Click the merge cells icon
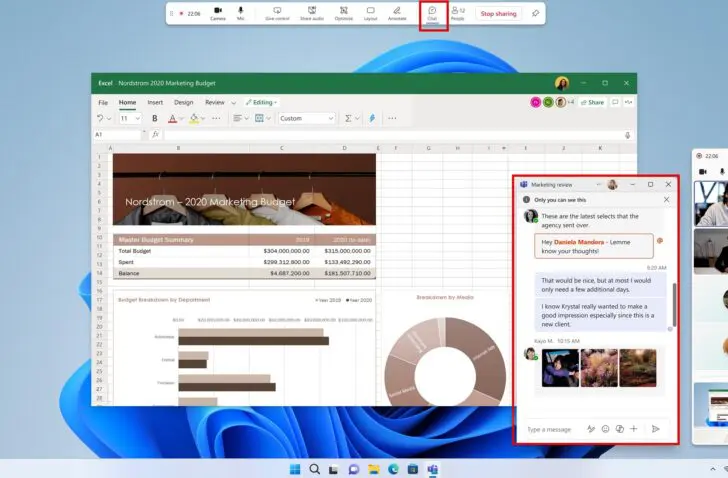 (259, 118)
